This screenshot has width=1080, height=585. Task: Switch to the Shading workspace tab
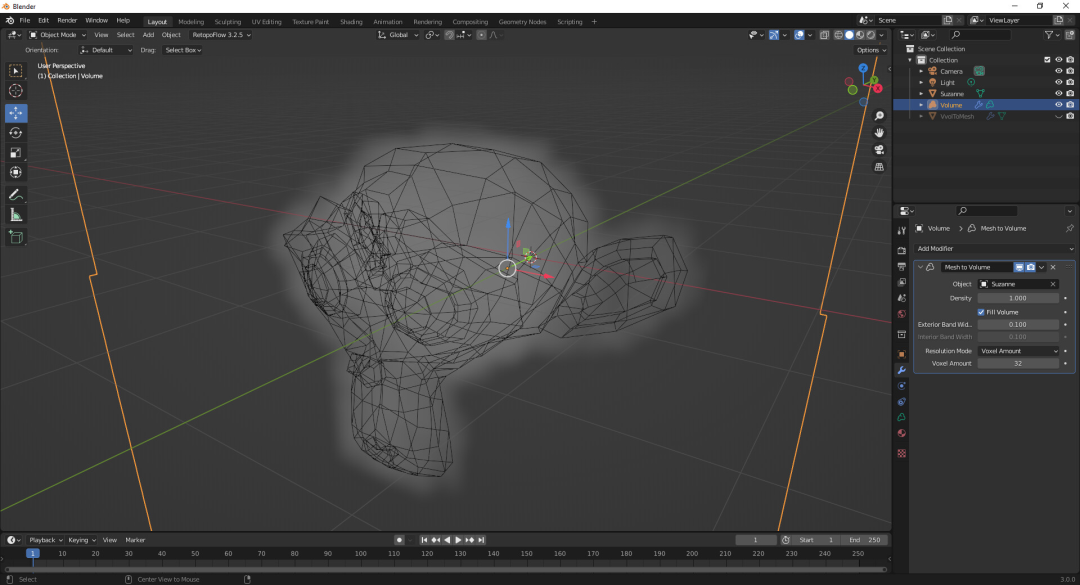point(351,21)
